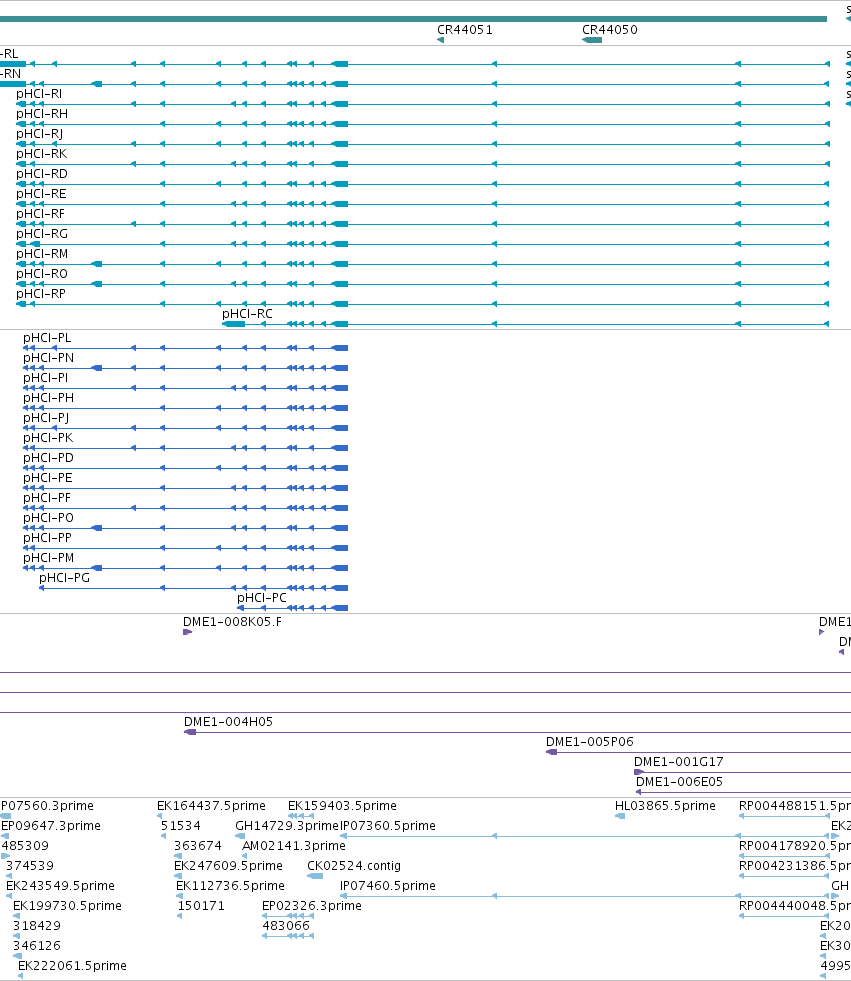Click the AM02141.3prime EST label
The width and height of the screenshot is (851, 981).
[294, 846]
